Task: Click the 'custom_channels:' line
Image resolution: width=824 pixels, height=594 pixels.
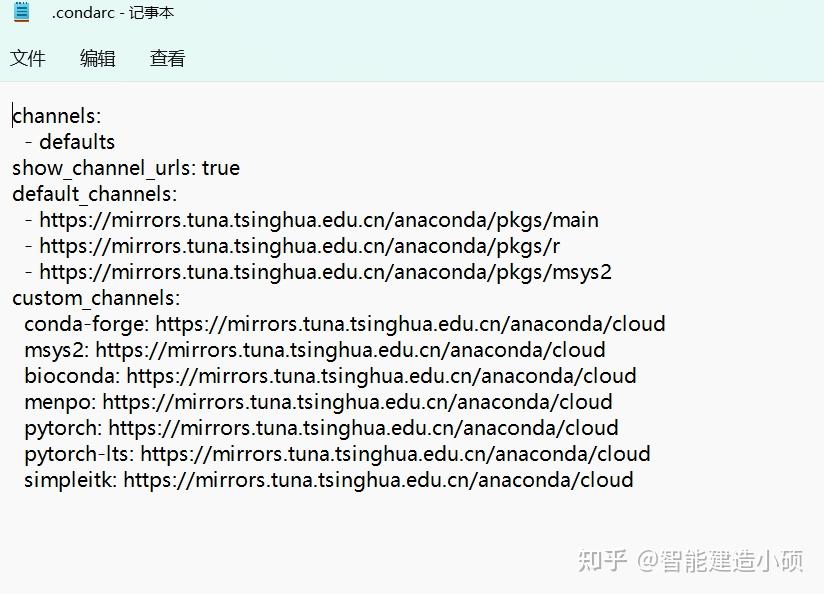Action: [96, 298]
